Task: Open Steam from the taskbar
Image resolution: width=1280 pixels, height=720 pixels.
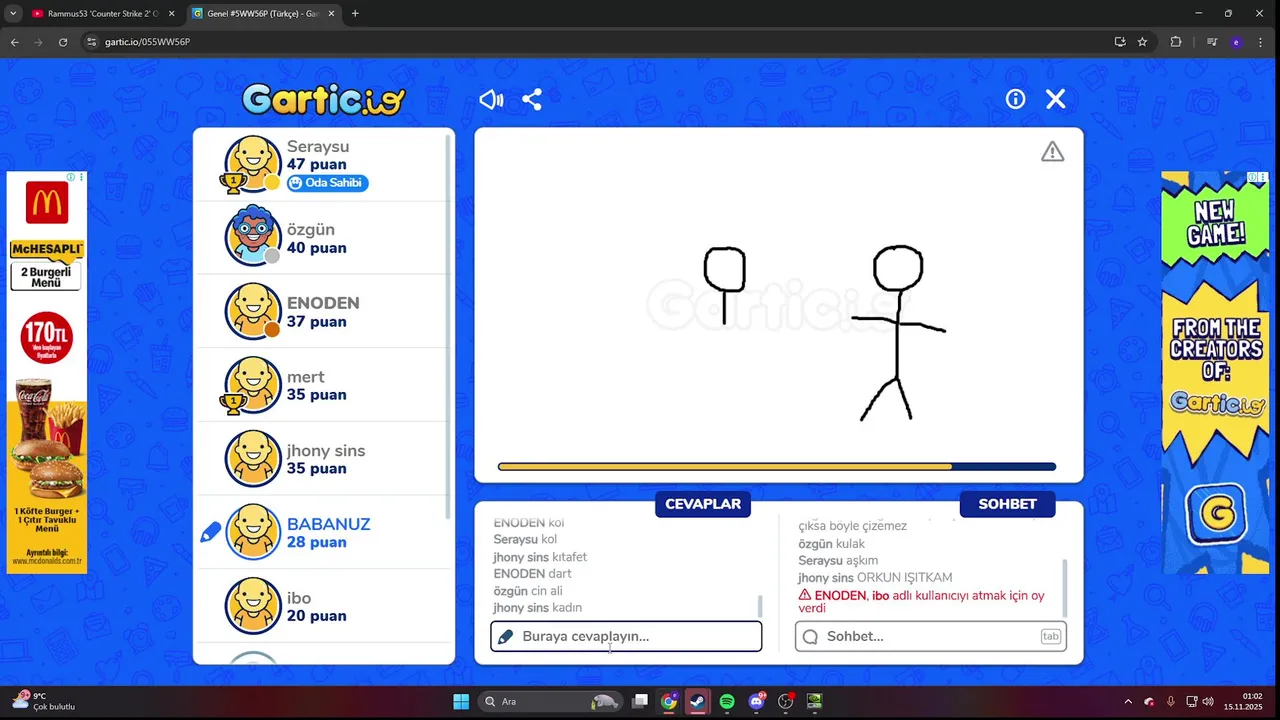Action: 698,701
